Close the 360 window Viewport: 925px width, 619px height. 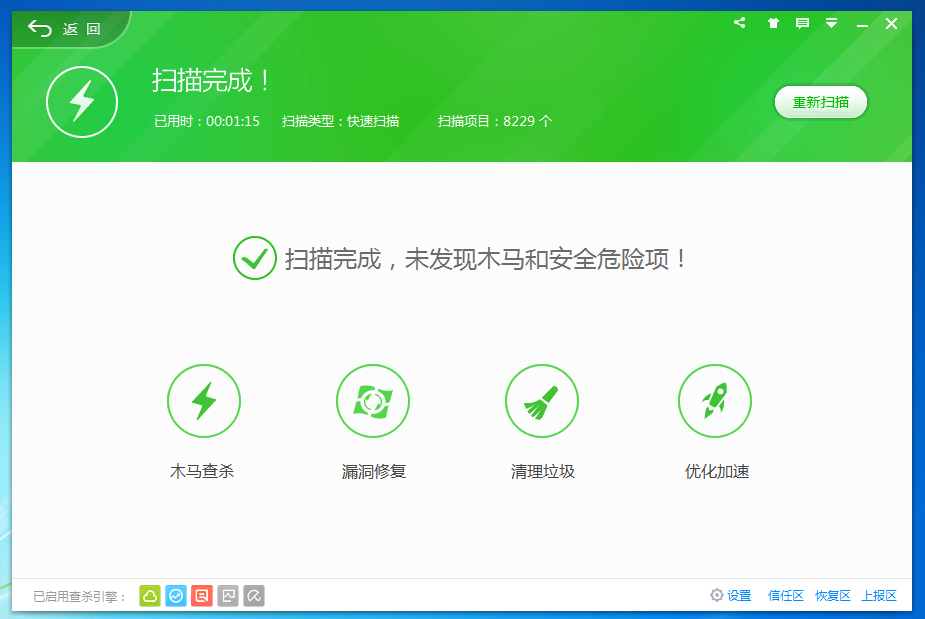[891, 24]
